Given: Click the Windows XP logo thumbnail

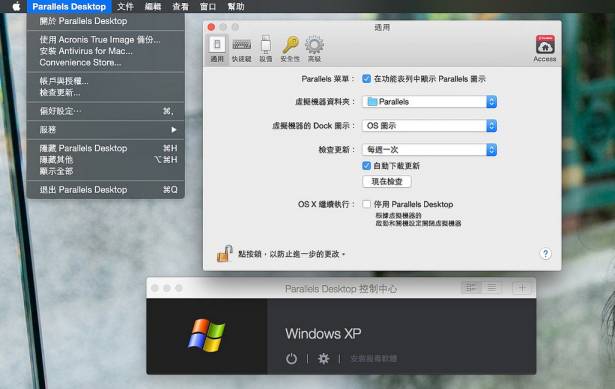Looking at the screenshot, I should coord(206,335).
